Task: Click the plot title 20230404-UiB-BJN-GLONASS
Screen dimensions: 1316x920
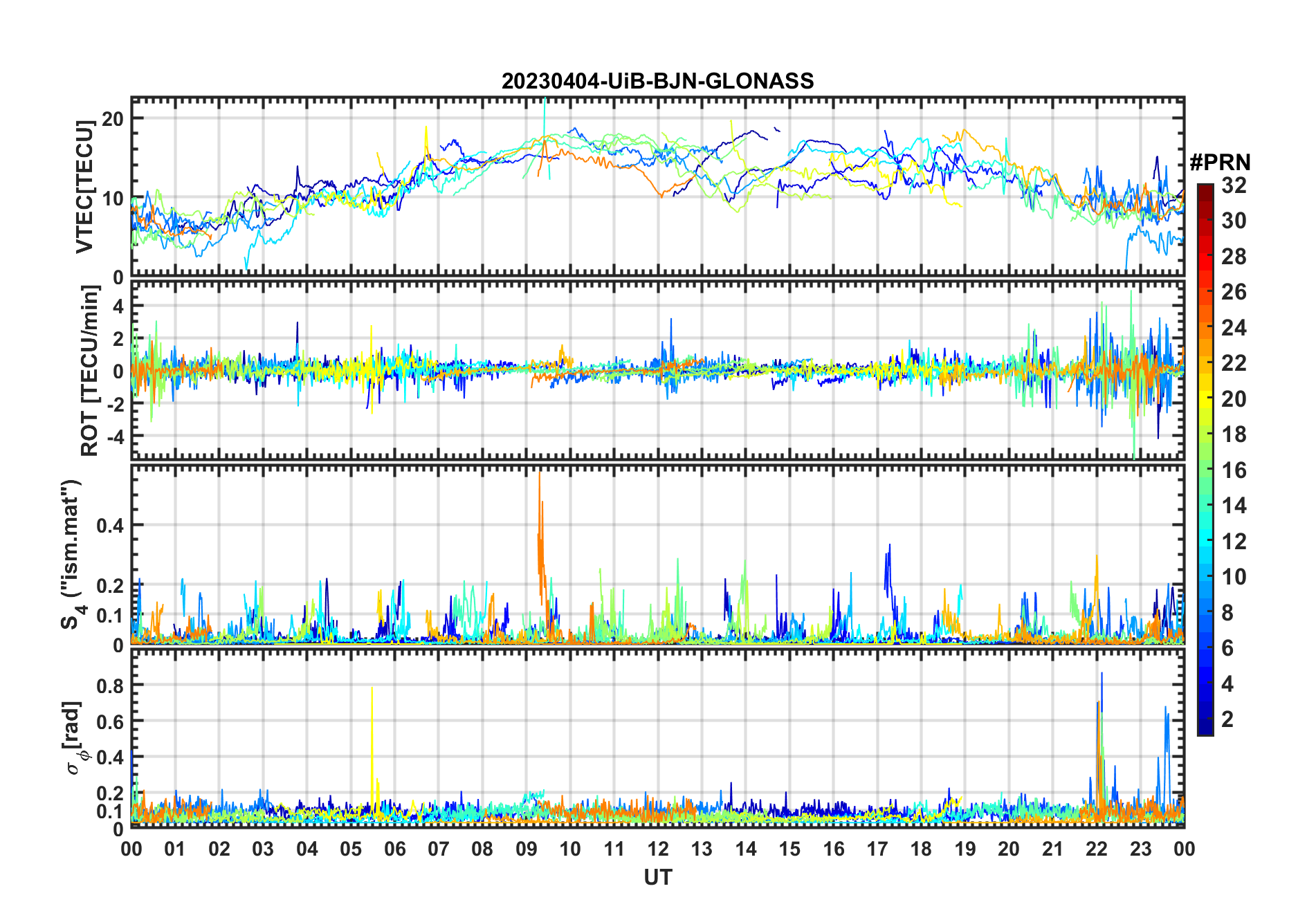Action: click(x=657, y=81)
